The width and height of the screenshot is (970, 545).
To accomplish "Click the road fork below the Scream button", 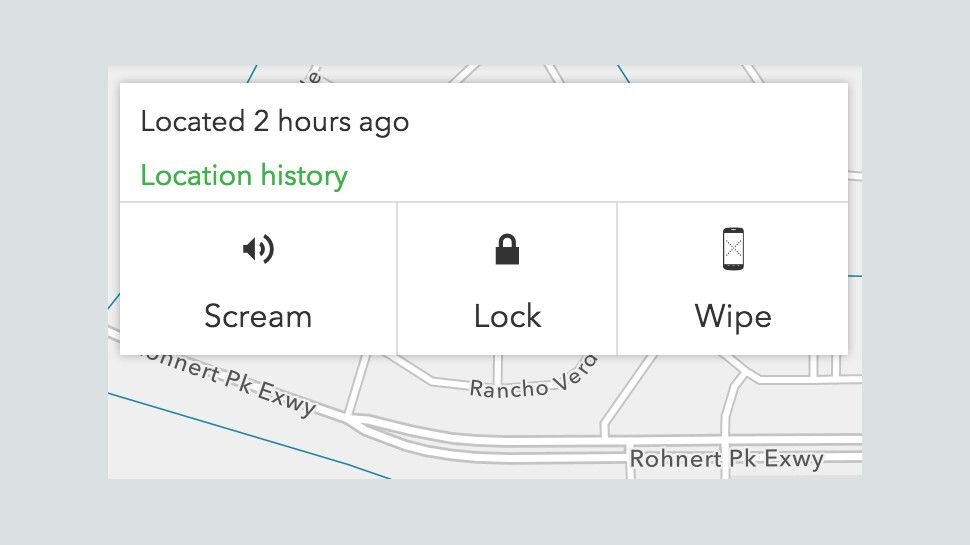I will [352, 416].
